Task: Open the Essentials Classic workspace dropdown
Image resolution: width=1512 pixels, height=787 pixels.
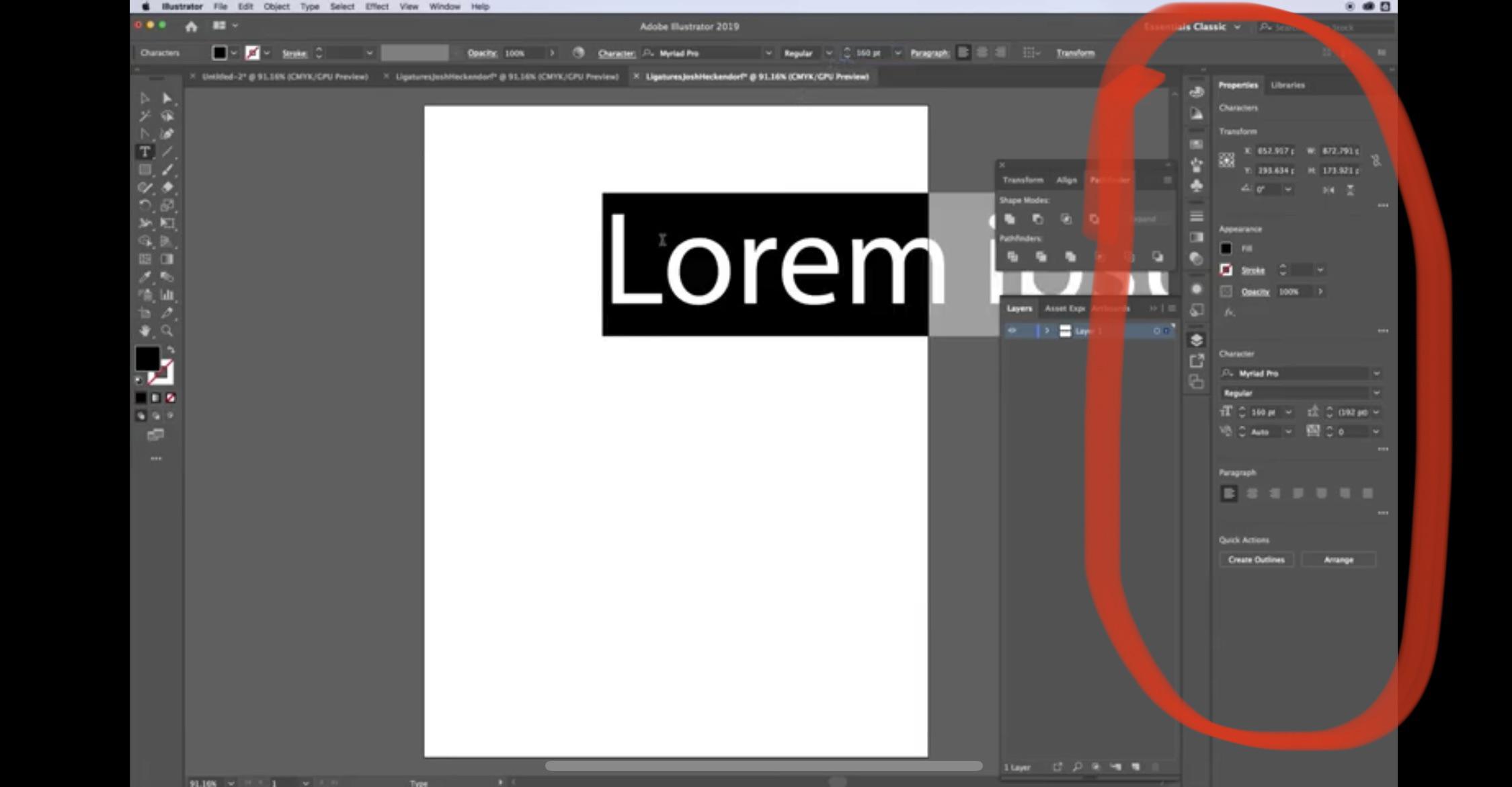Action: 1237,27
